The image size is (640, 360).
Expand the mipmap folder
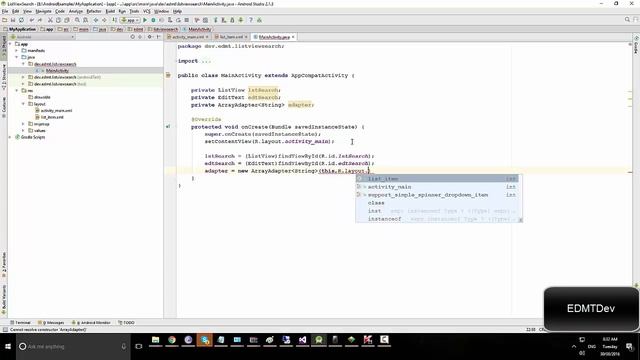[x=23, y=124]
